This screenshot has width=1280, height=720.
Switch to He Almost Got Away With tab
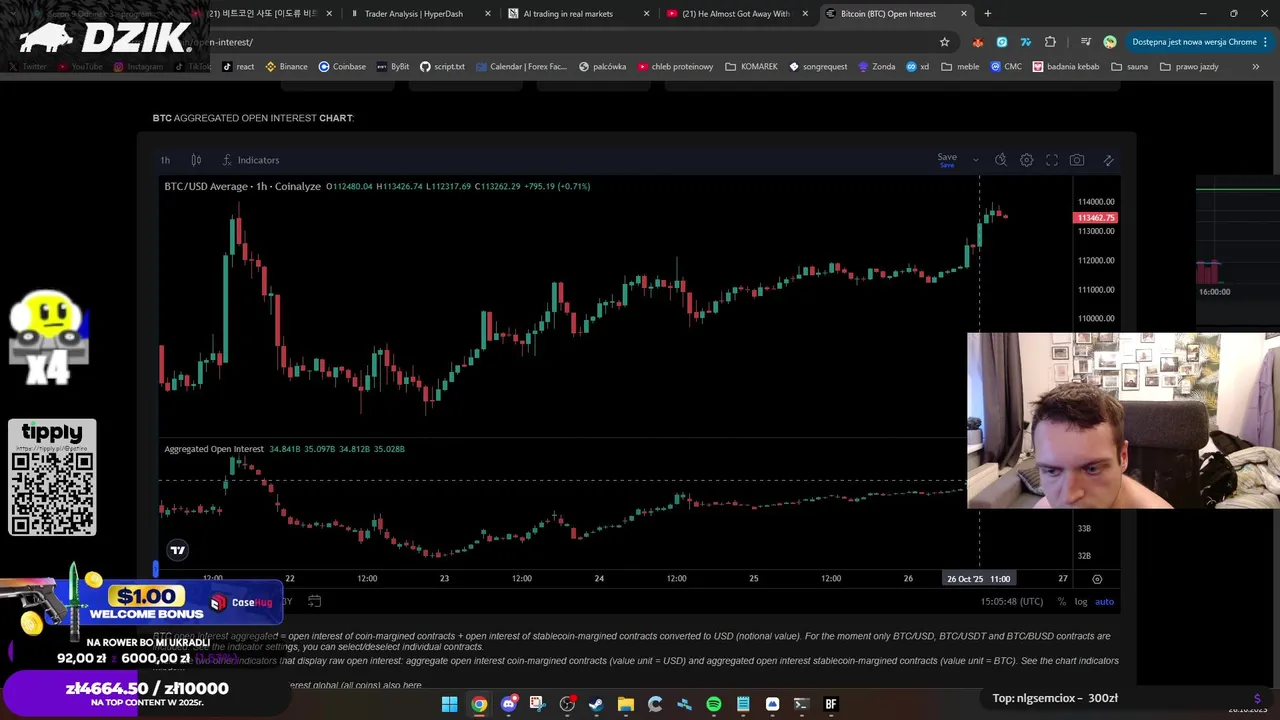(735, 14)
